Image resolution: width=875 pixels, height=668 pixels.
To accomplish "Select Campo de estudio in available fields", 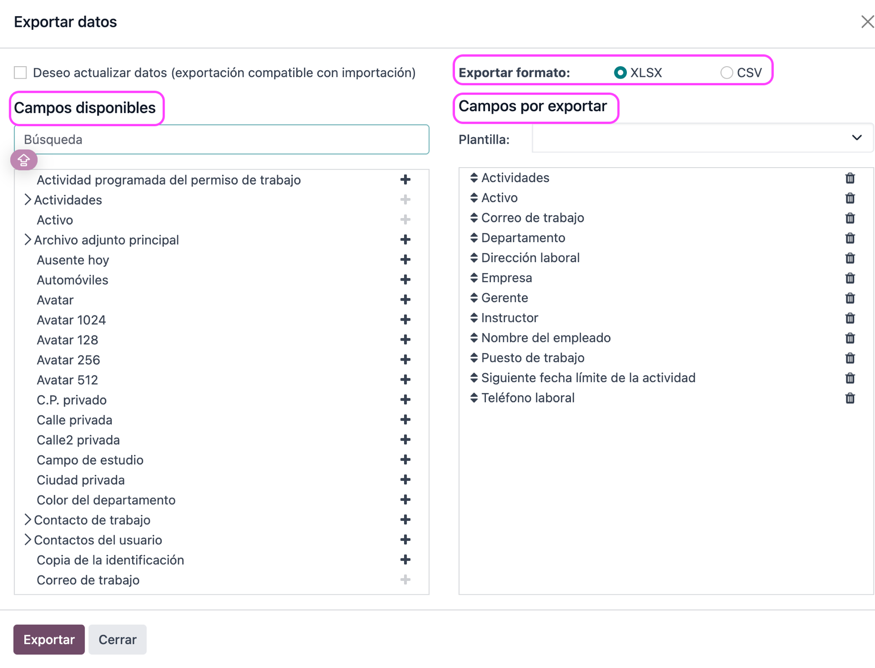I will coord(90,460).
